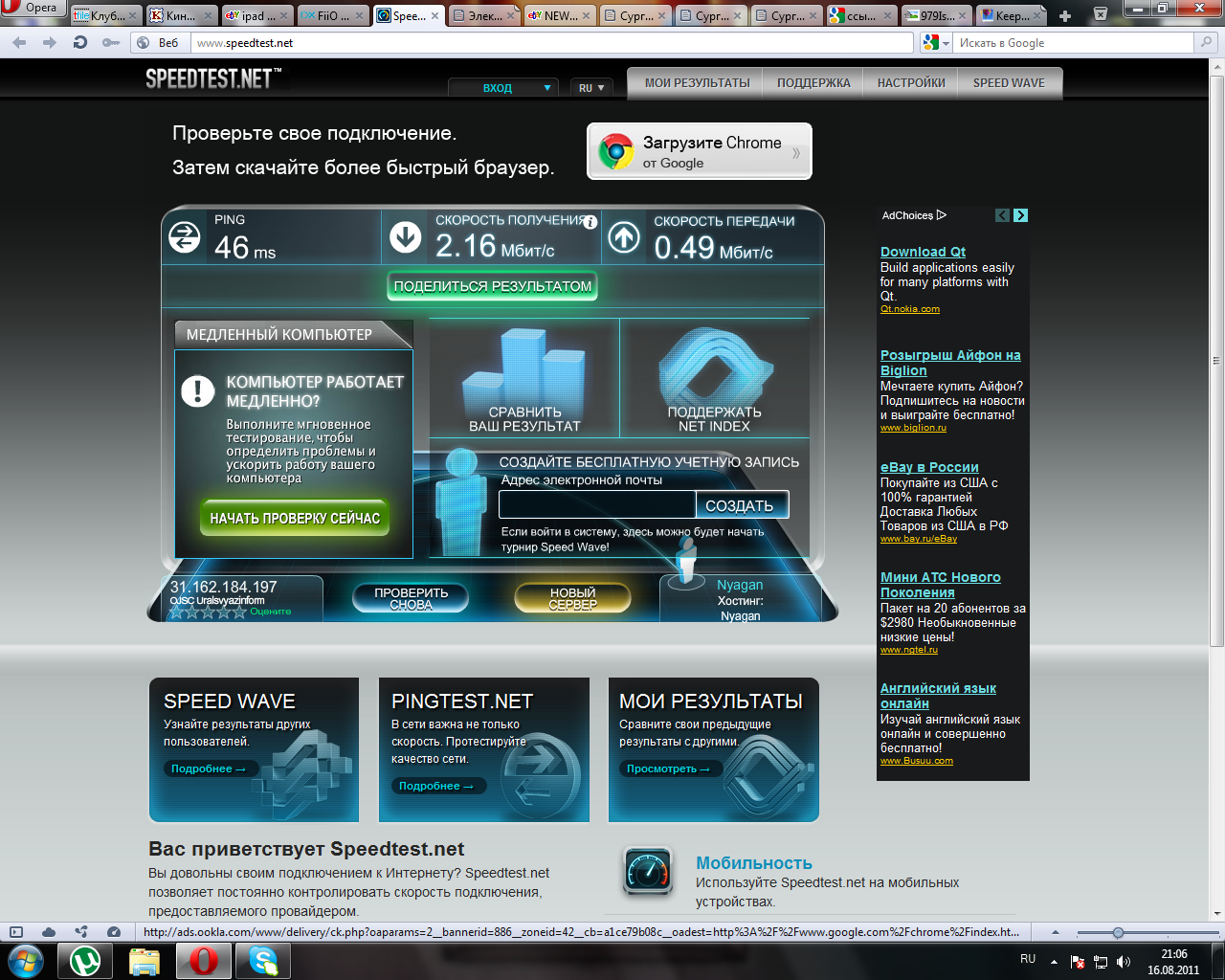Show previous ad with the left arrow
The image size is (1225, 980).
(x=1002, y=215)
